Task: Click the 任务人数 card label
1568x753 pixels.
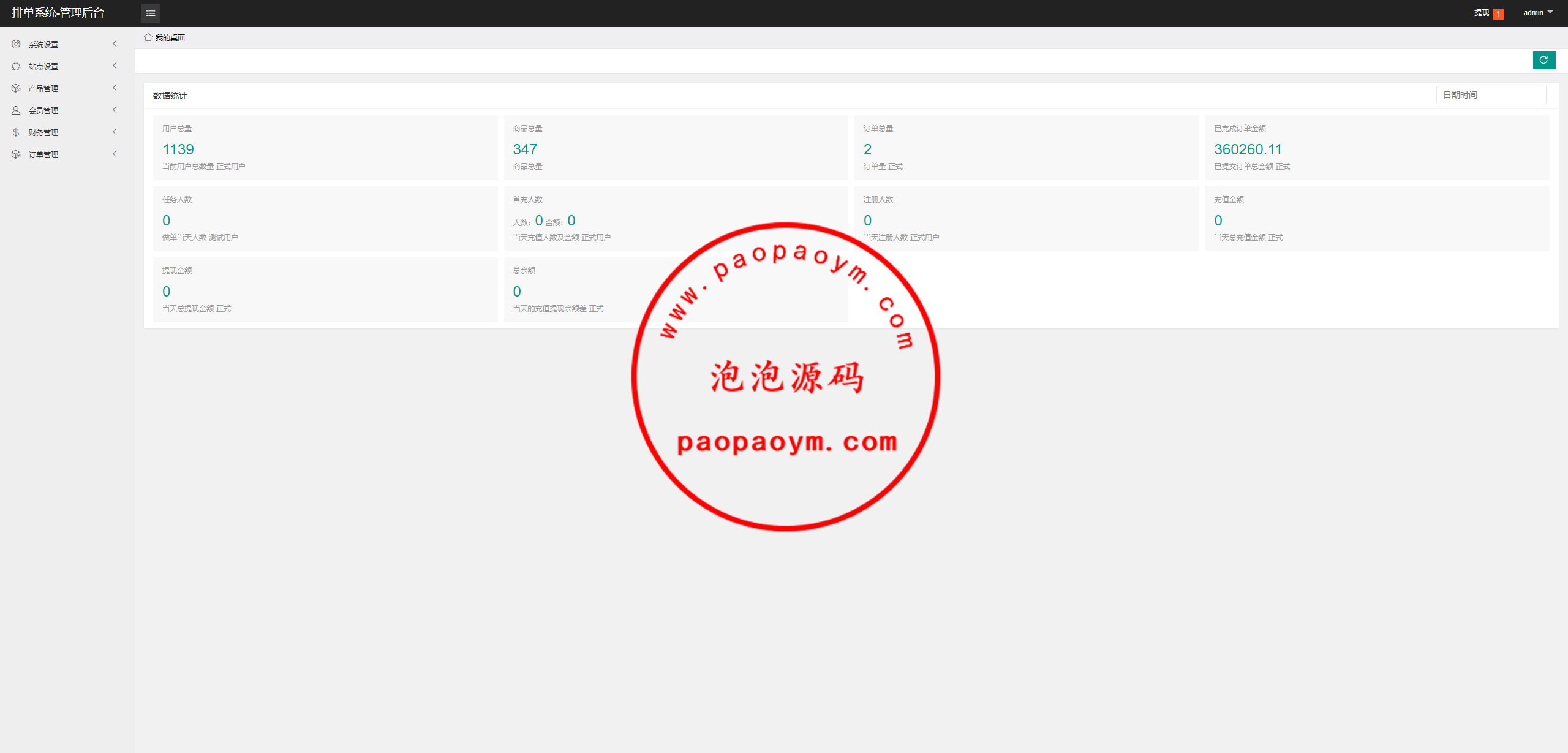Action: click(177, 200)
